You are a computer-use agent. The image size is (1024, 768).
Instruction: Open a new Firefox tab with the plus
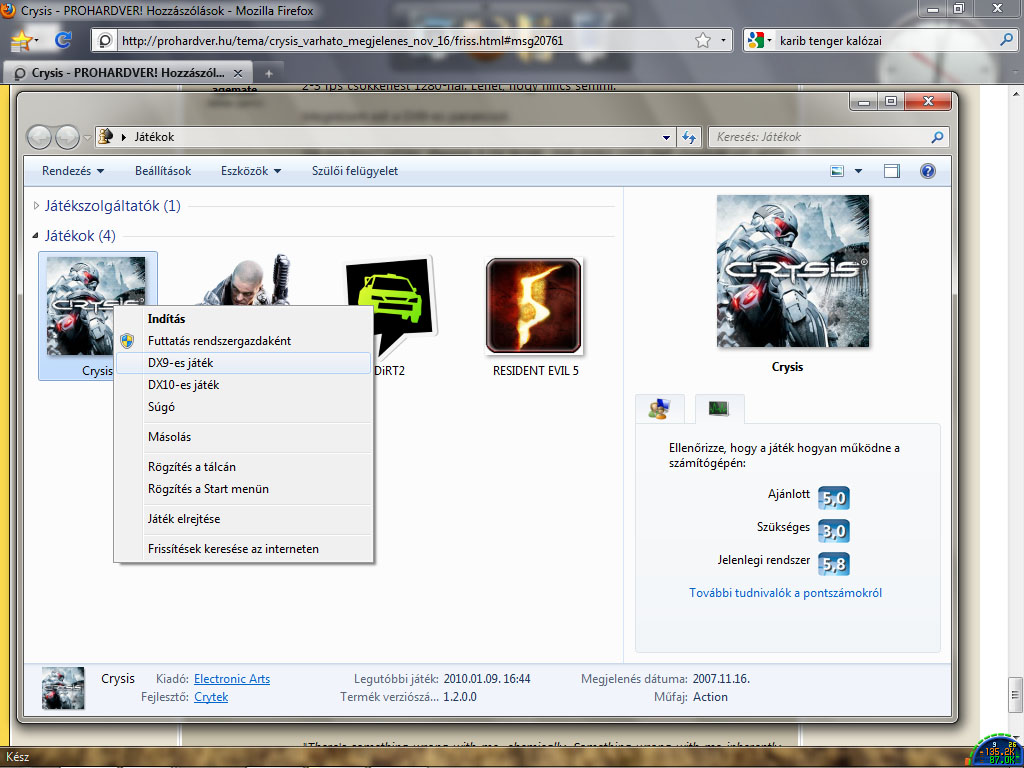click(268, 73)
